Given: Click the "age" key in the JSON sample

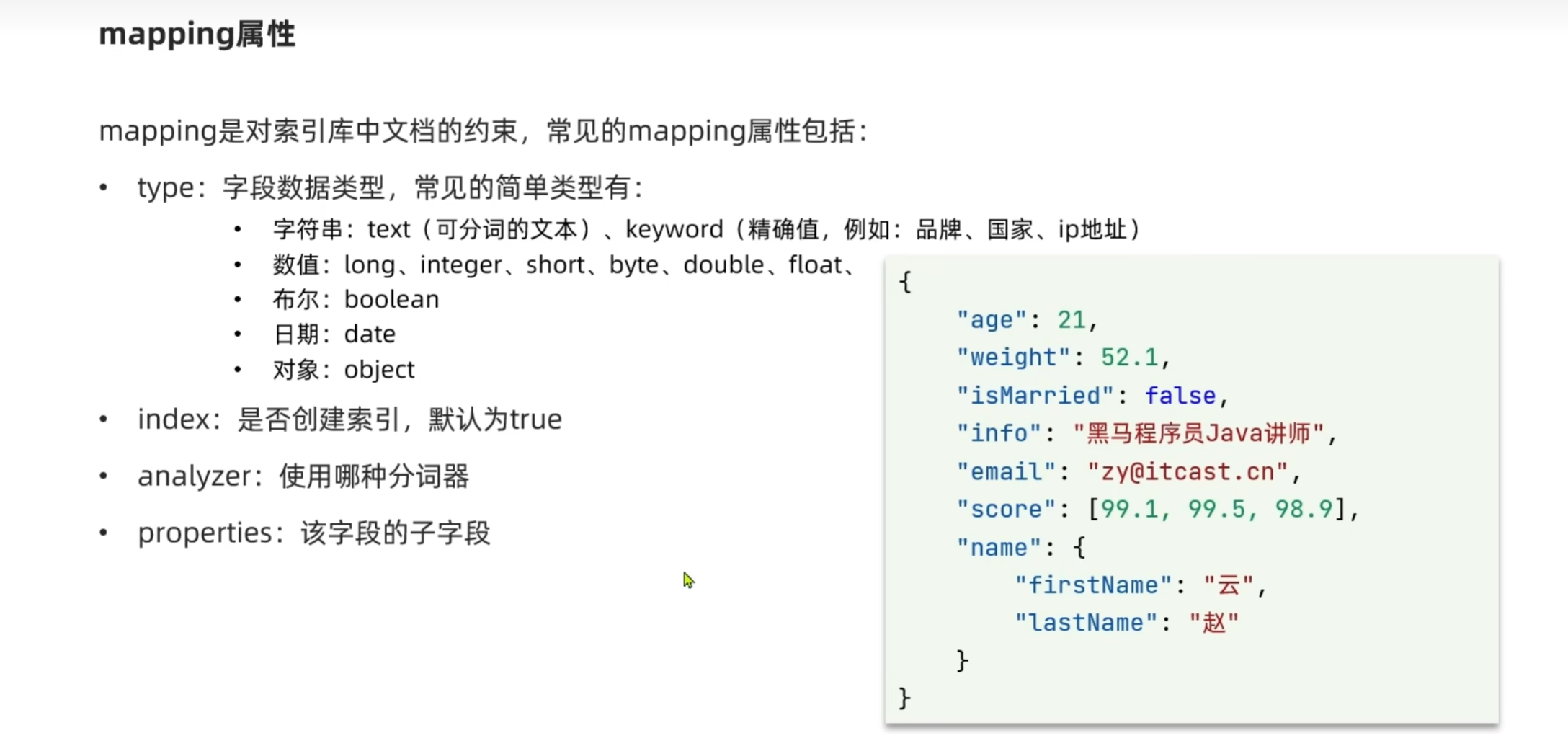Looking at the screenshot, I should 992,319.
